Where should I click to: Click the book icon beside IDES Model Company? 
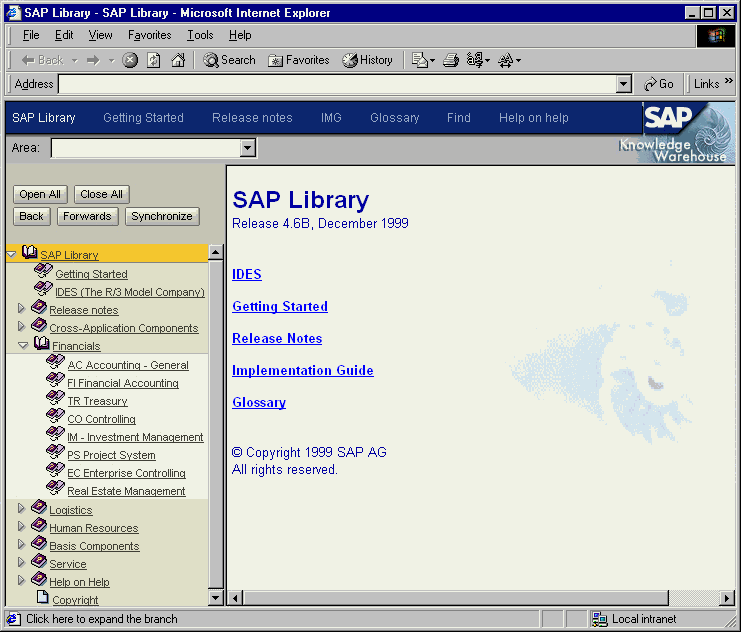[x=43, y=289]
